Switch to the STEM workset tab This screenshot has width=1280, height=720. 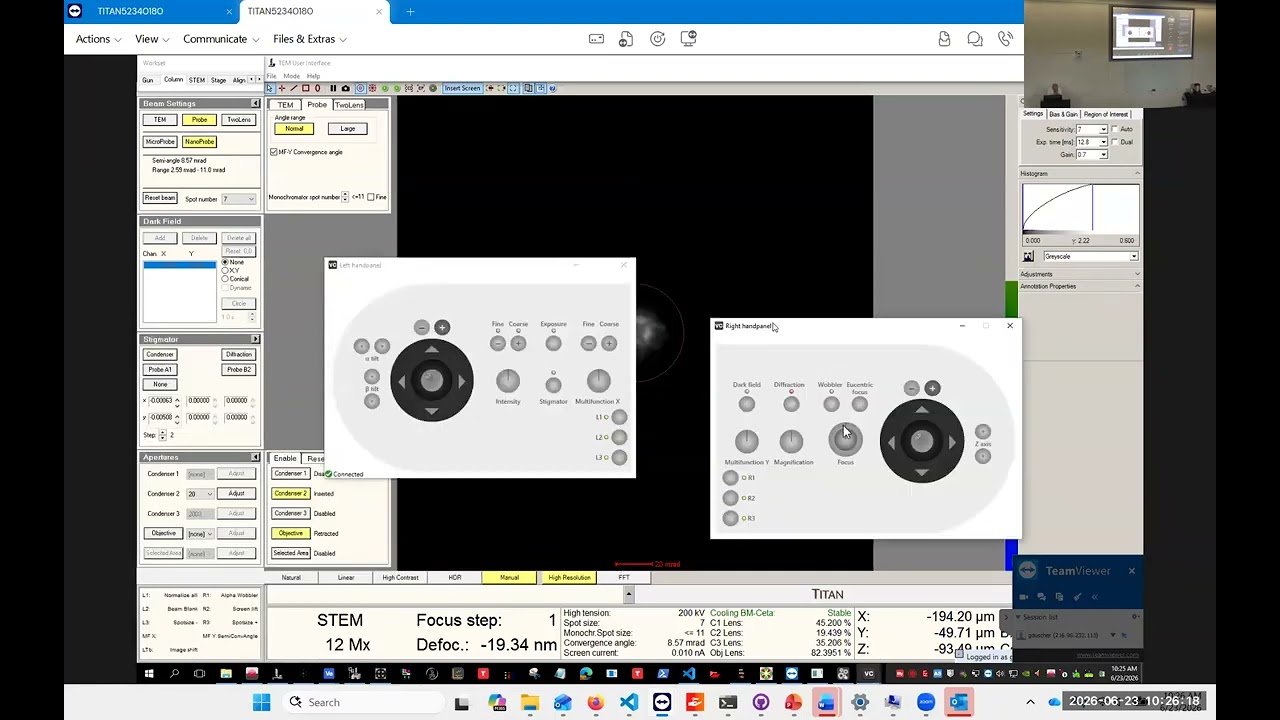tap(197, 80)
